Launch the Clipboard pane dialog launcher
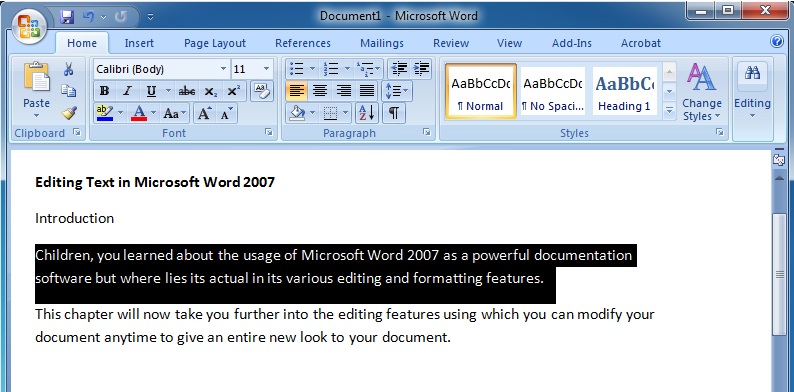 [x=76, y=132]
